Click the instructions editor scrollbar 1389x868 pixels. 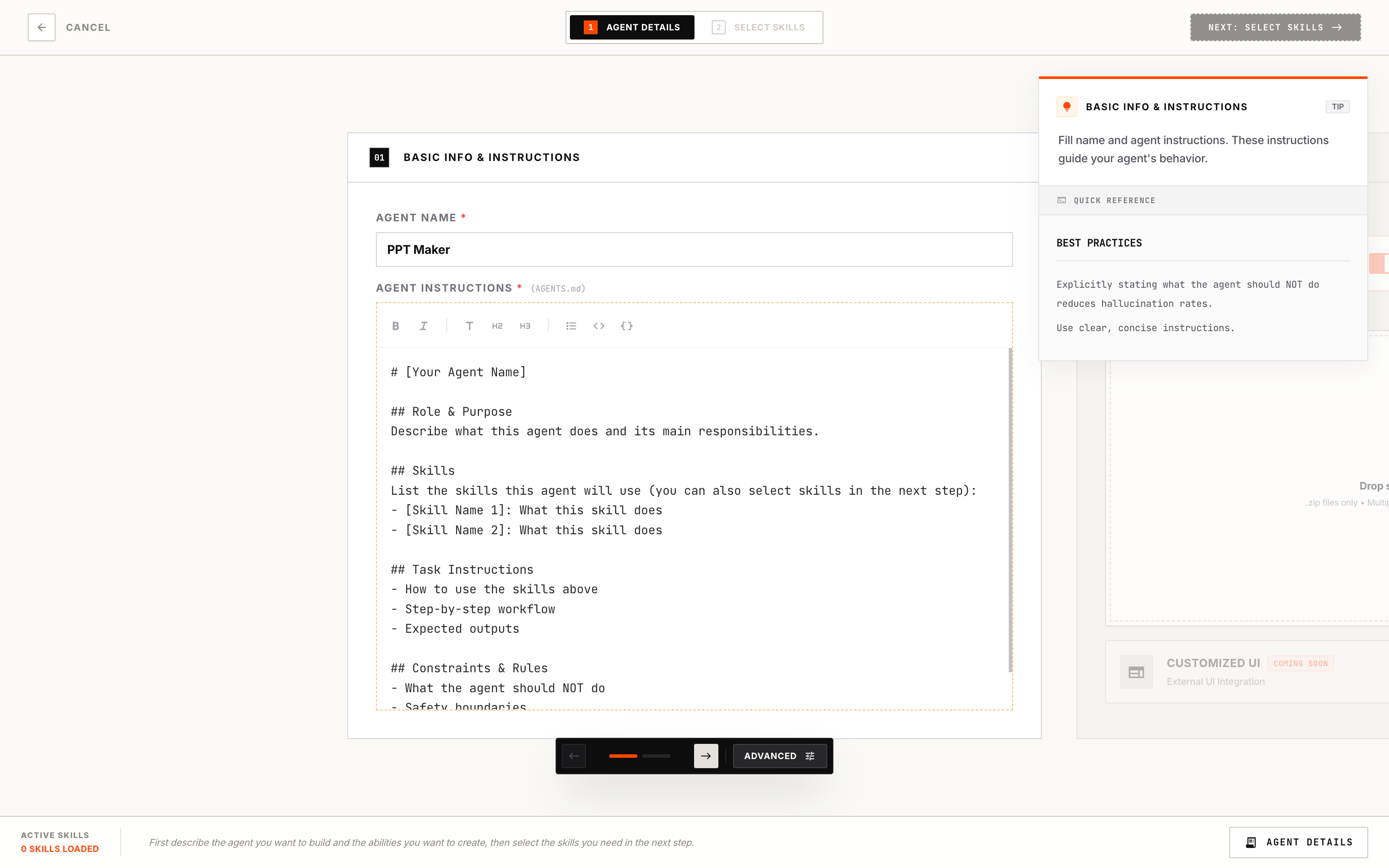point(1010,510)
